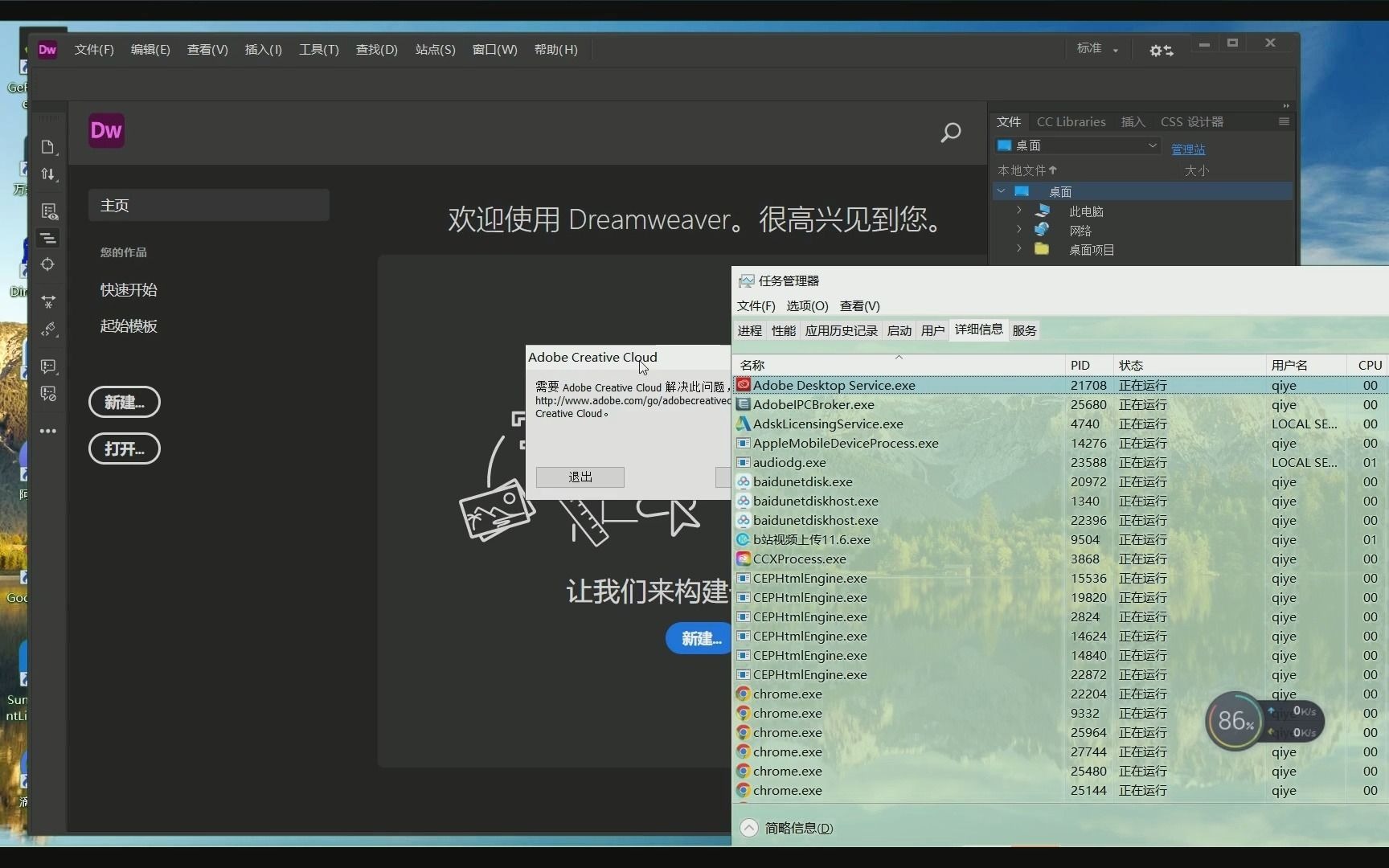Collapse Task Manager to 简略信息 view

(786, 828)
